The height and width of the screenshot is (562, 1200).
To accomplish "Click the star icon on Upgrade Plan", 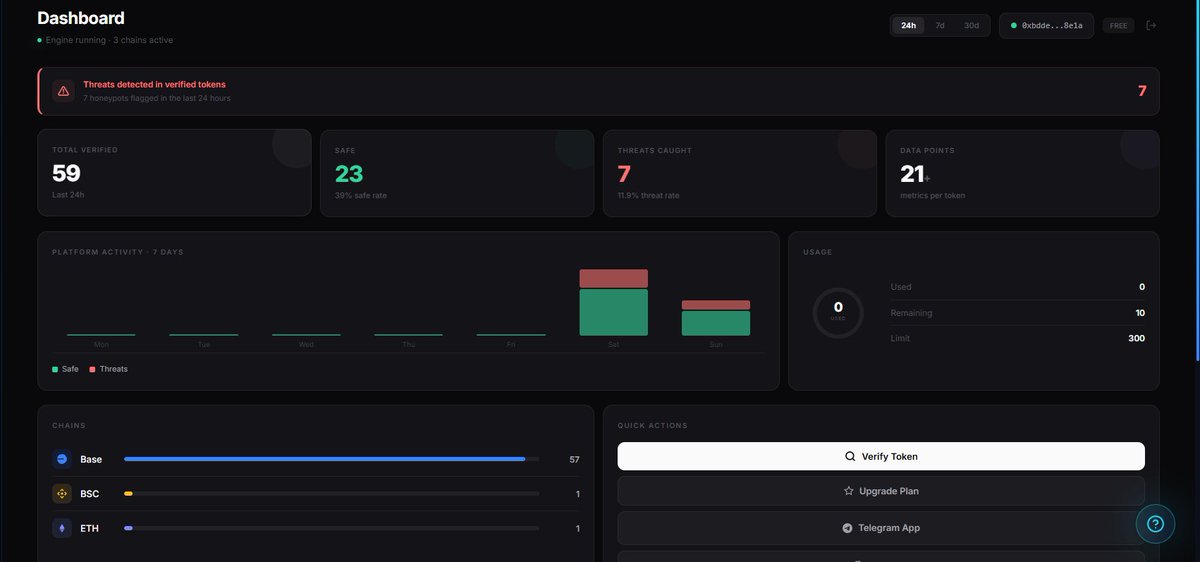I will pyautogui.click(x=849, y=491).
